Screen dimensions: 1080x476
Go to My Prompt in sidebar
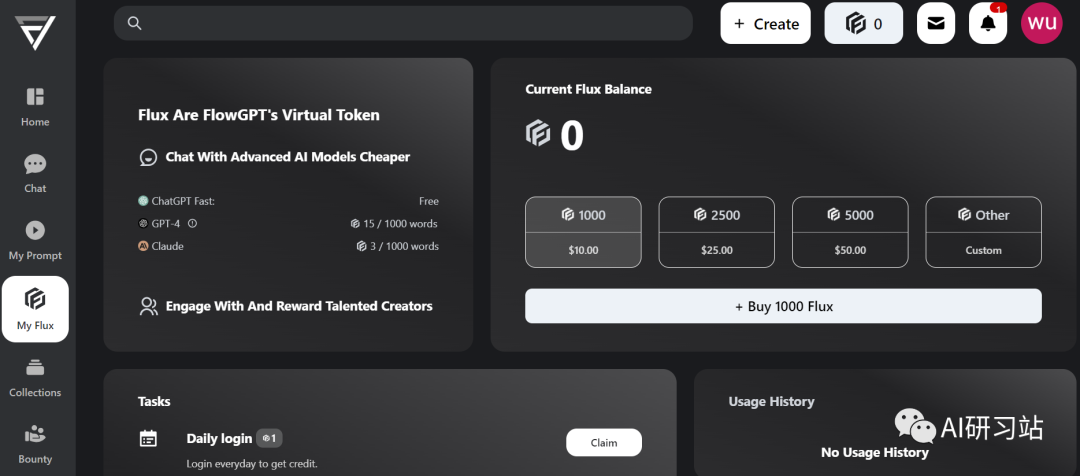coord(35,240)
